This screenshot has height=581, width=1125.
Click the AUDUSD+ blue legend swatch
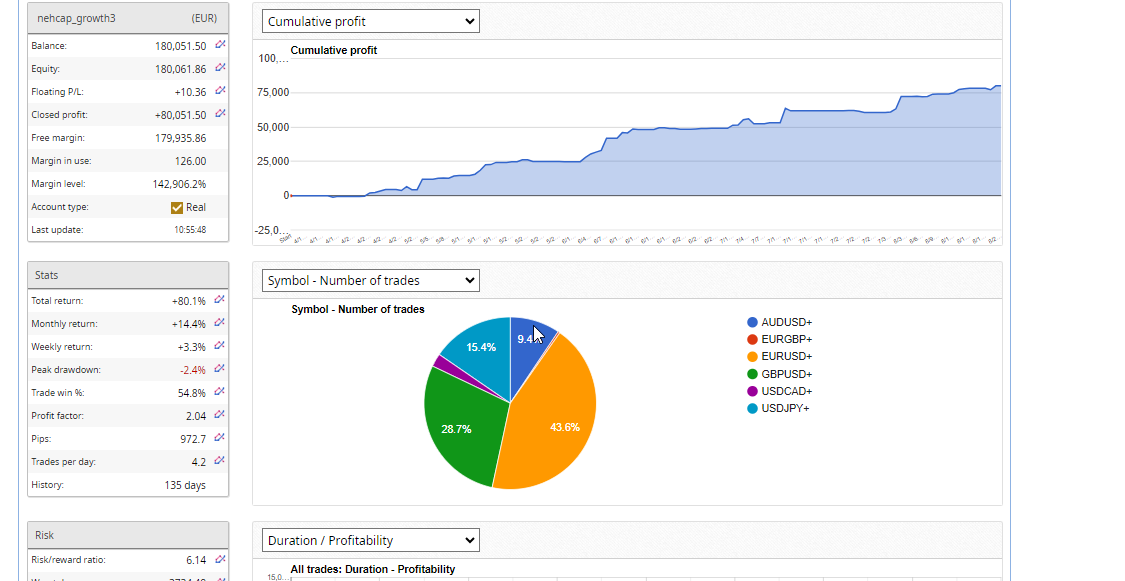tap(752, 323)
